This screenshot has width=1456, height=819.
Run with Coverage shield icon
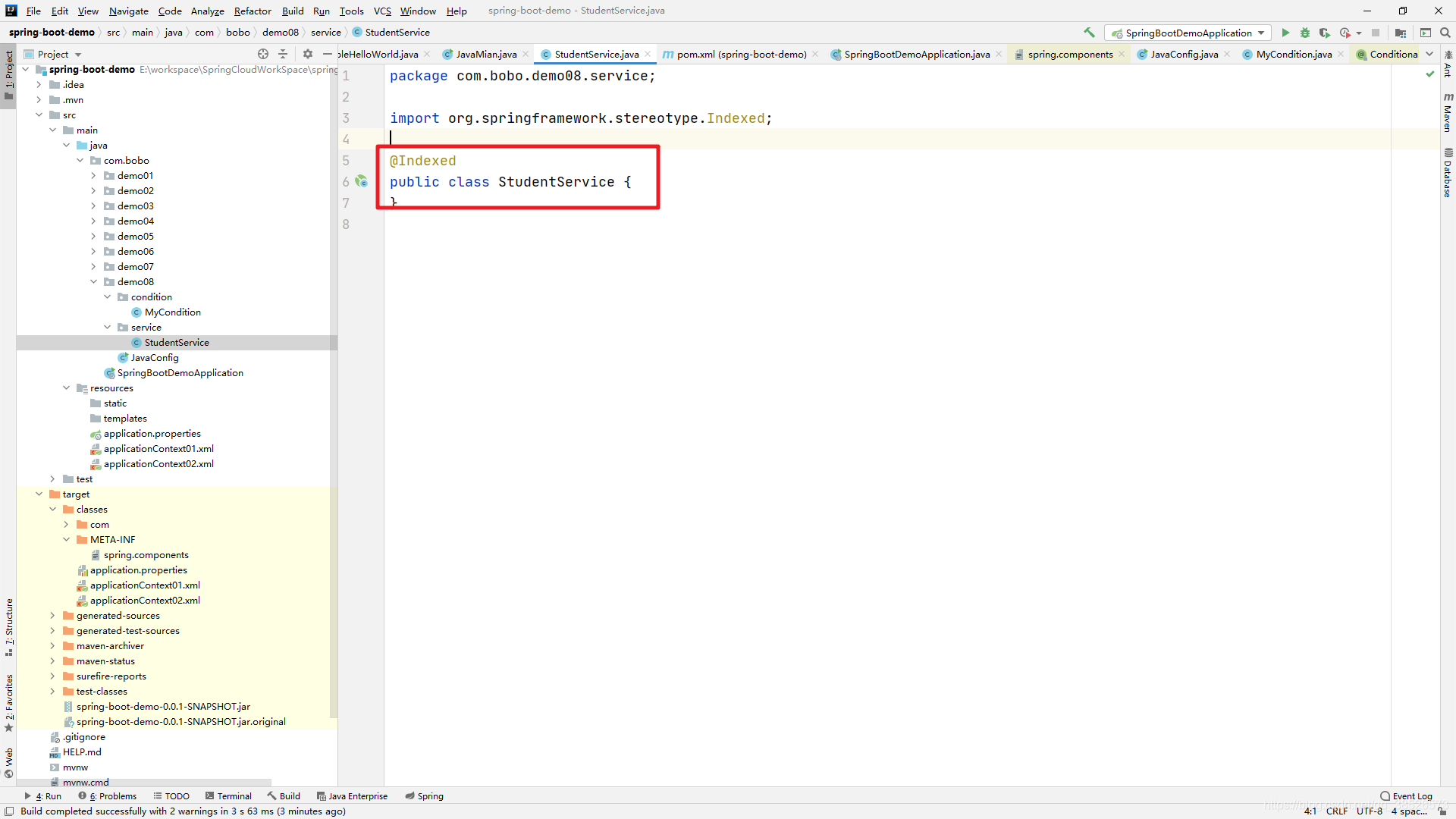pyautogui.click(x=1325, y=33)
